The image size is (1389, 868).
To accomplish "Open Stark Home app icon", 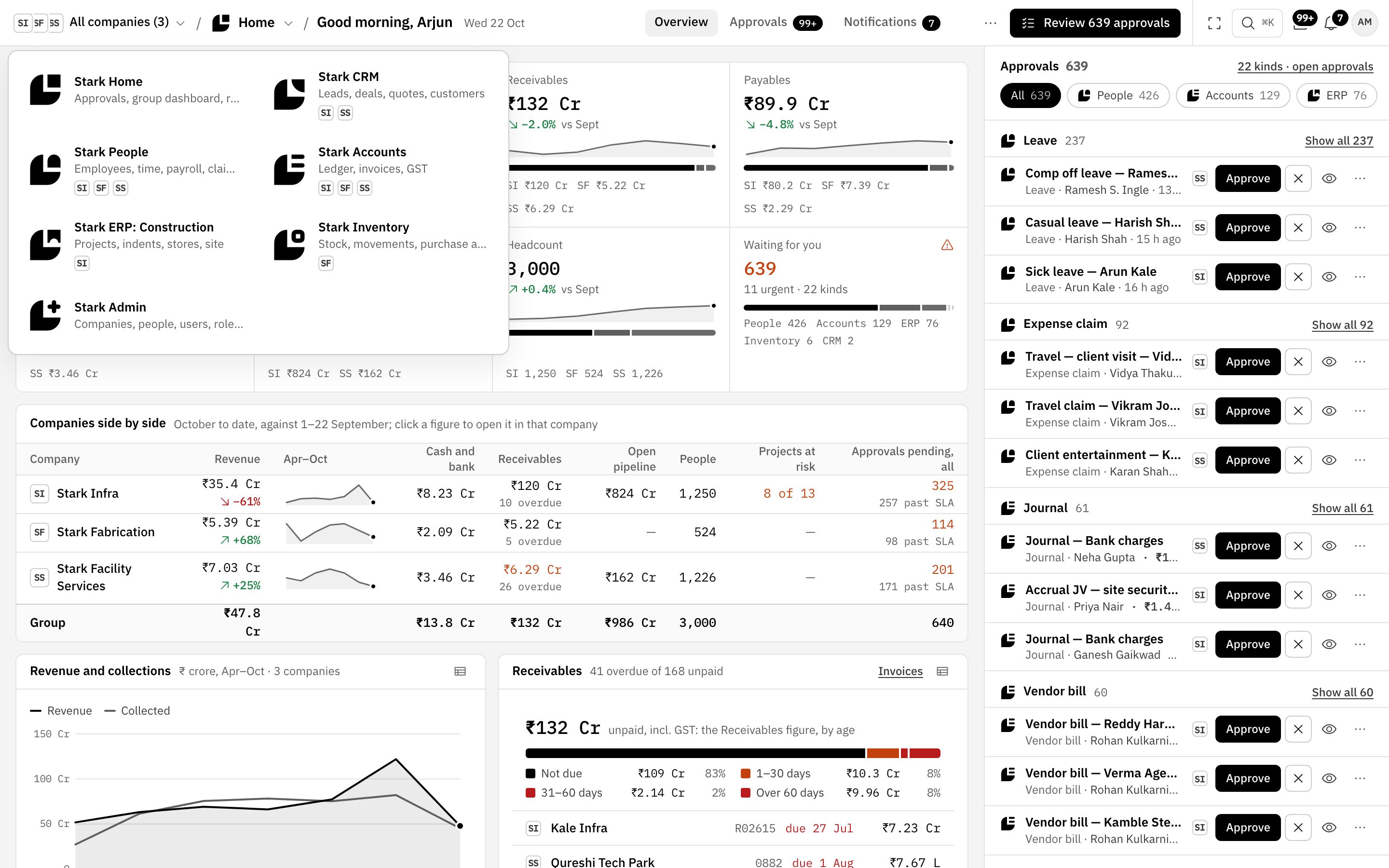I will (x=45, y=90).
